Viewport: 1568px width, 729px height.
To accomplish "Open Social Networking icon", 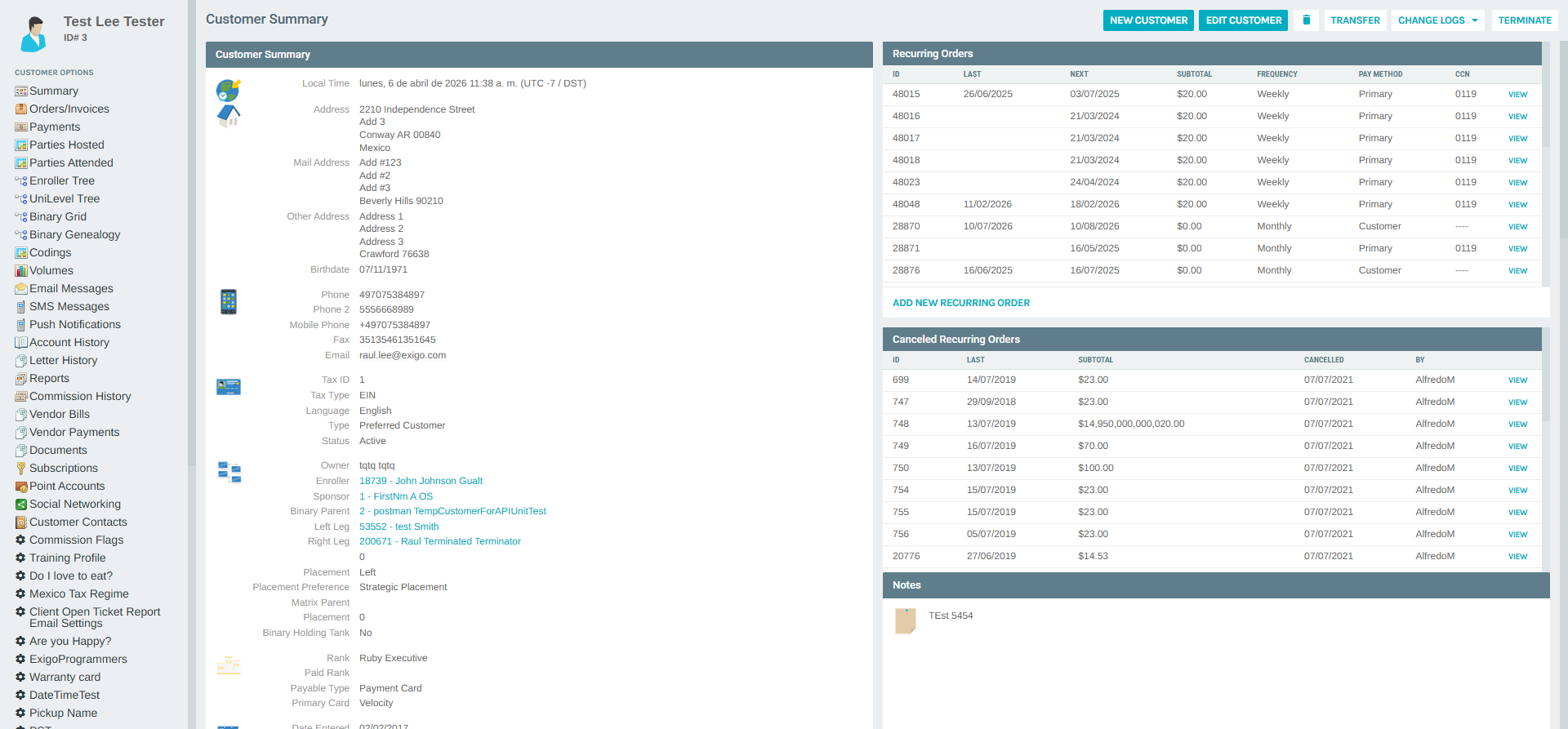I will click(21, 505).
